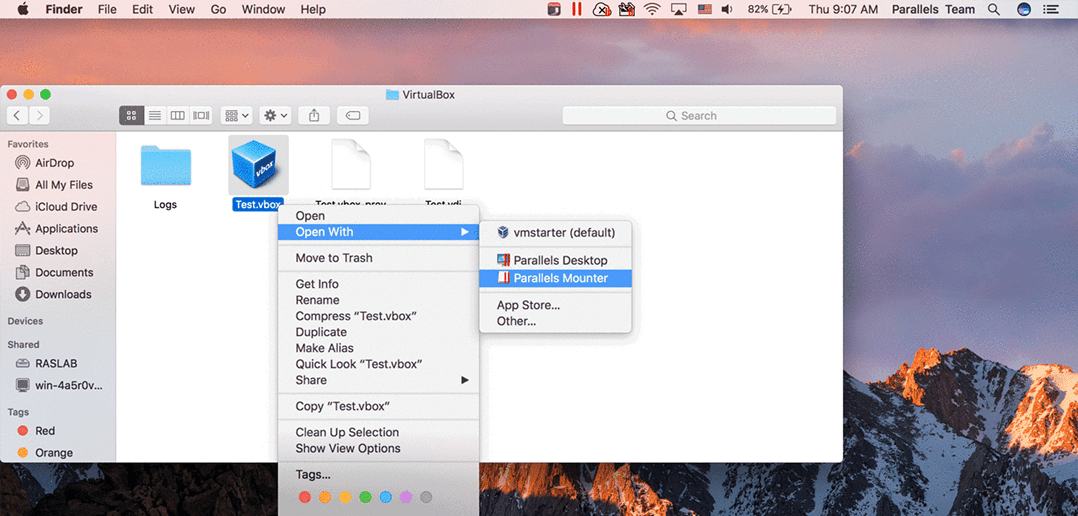
Task: Click the volume icon in menu bar
Action: (727, 9)
